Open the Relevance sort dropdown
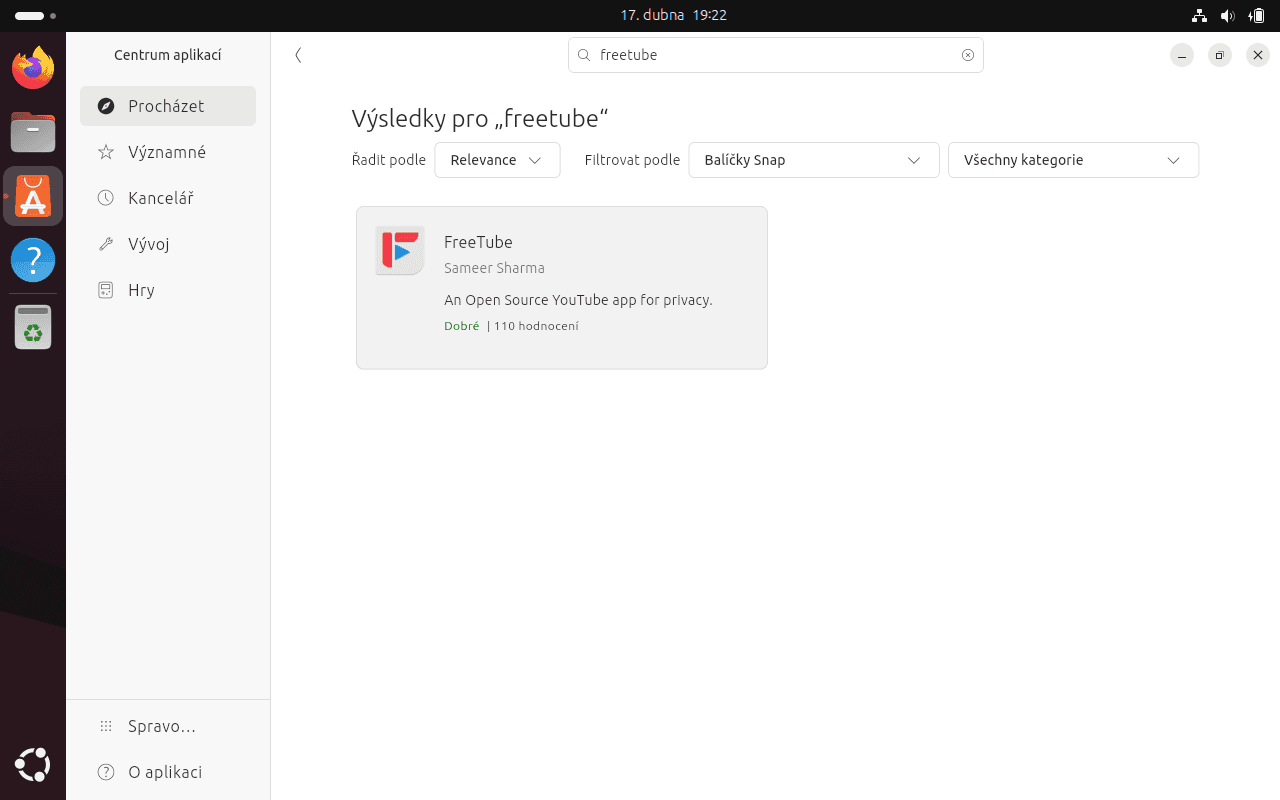The height and width of the screenshot is (800, 1280). (x=497, y=160)
